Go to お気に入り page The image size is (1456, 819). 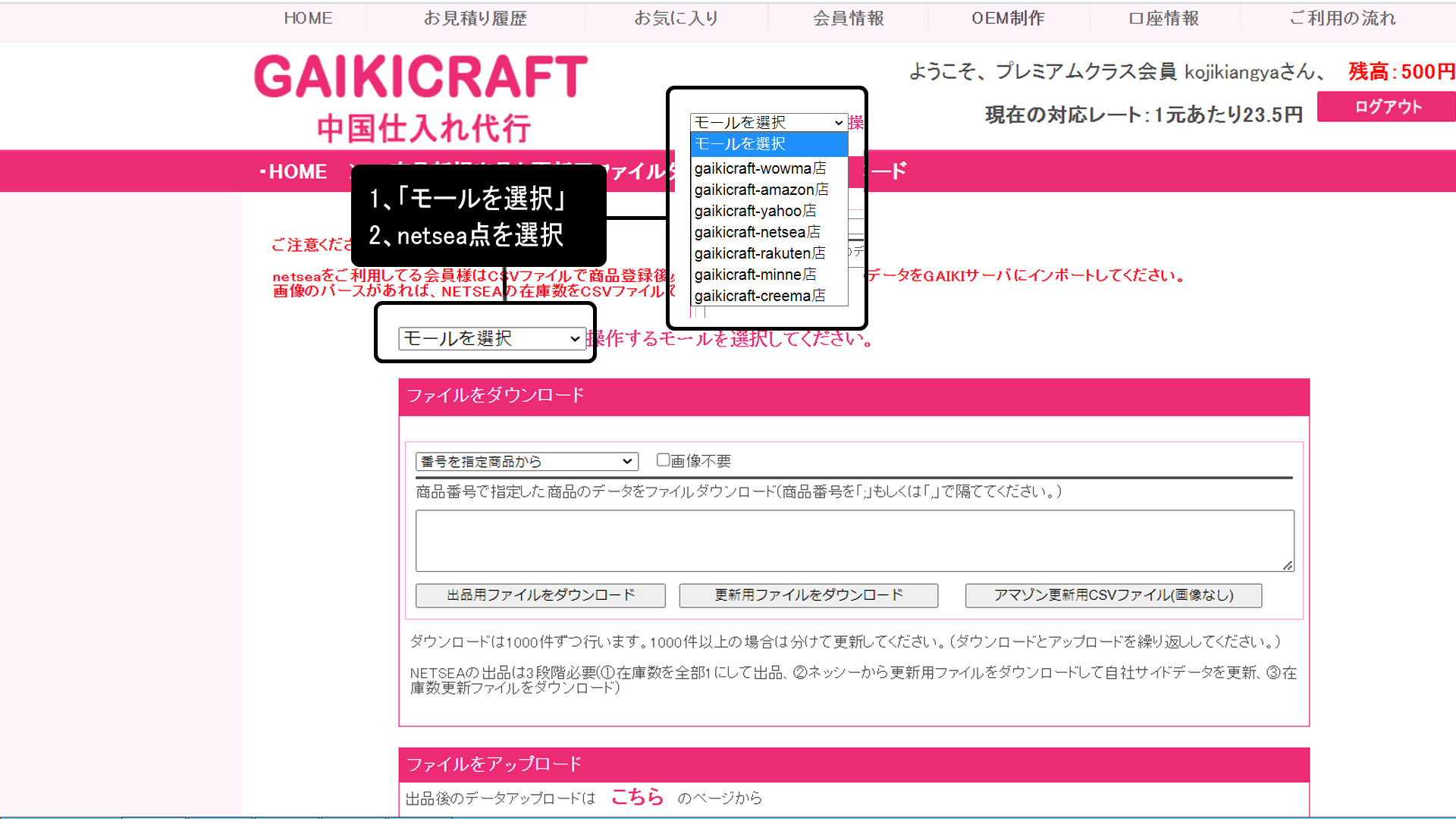tap(676, 18)
